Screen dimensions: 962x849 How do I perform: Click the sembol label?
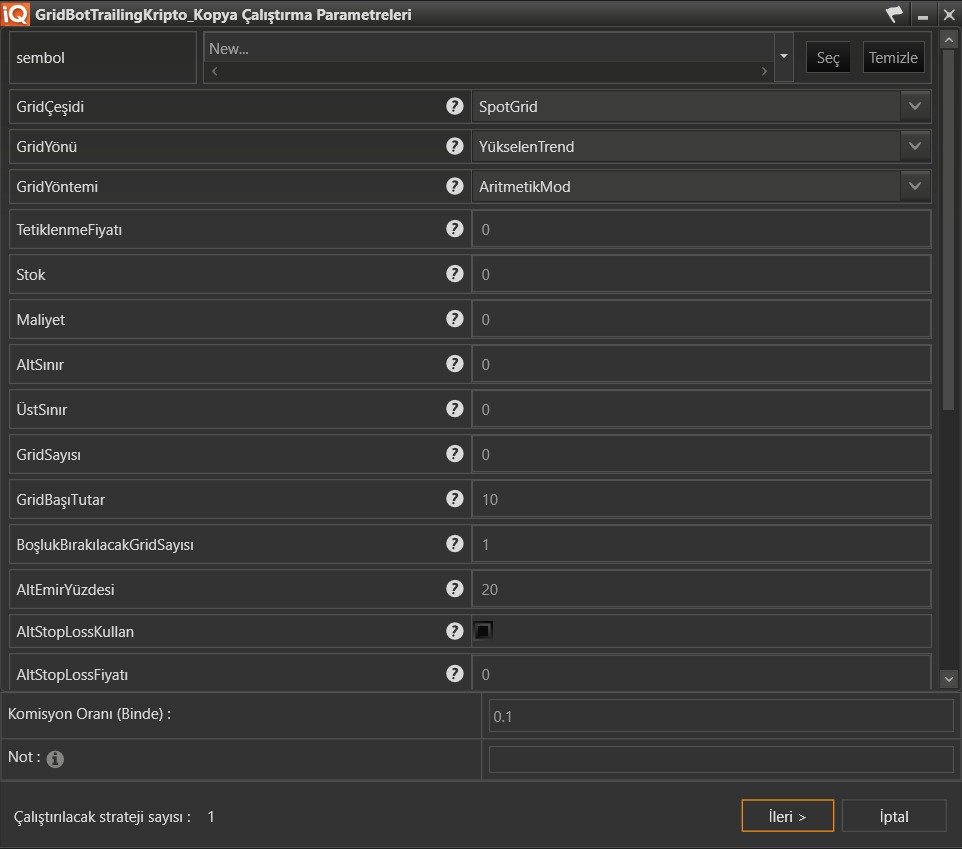point(40,58)
